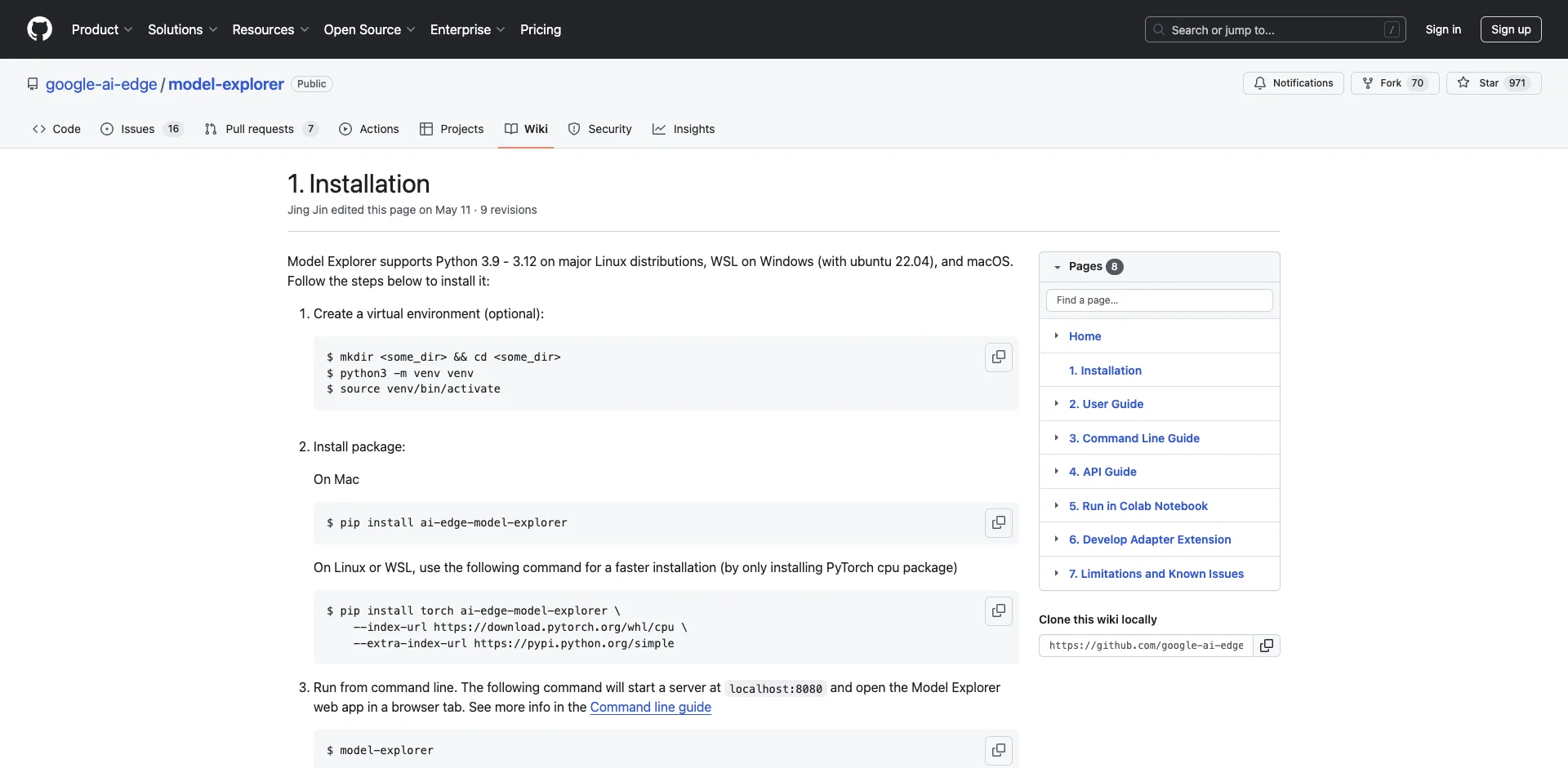The width and height of the screenshot is (1568, 768).
Task: Open the 1. Installation wiki page
Action: pyautogui.click(x=1105, y=371)
